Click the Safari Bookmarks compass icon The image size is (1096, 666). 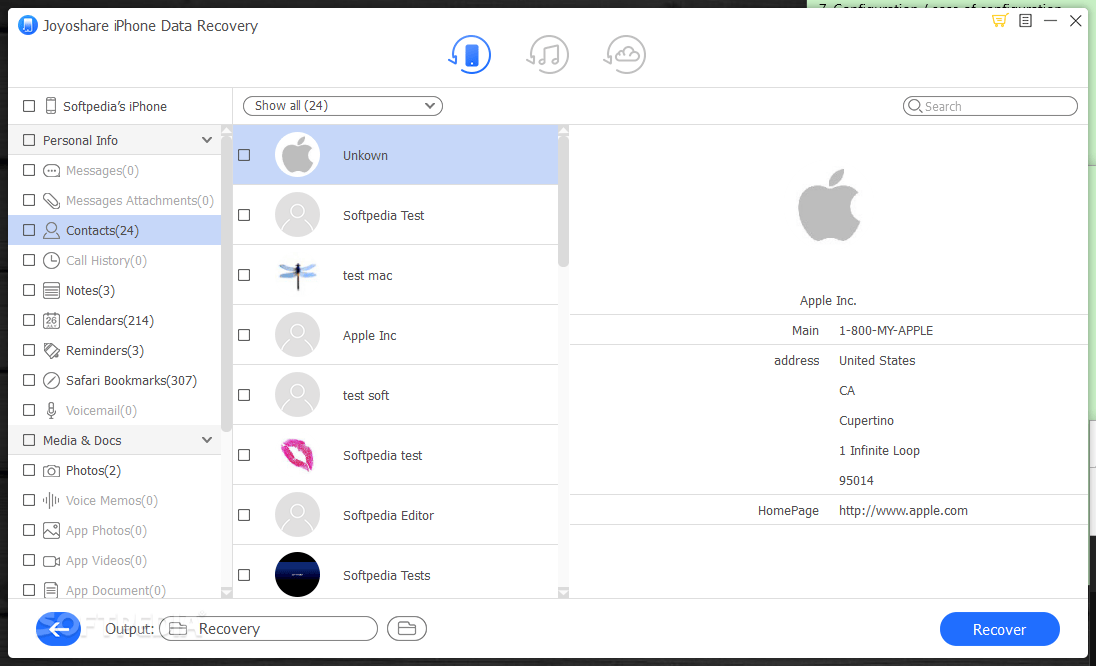coord(51,381)
